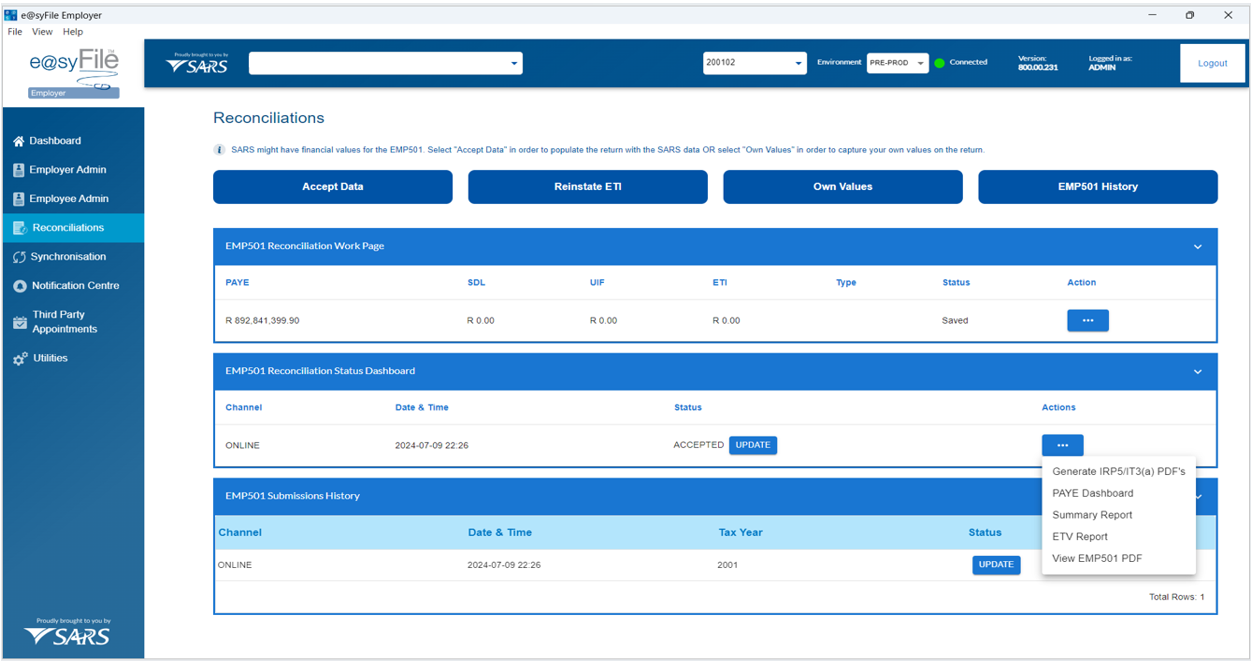The image size is (1256, 662).
Task: Collapse the EMP501 Reconciliation Status Dashboard panel
Action: pos(1197,372)
